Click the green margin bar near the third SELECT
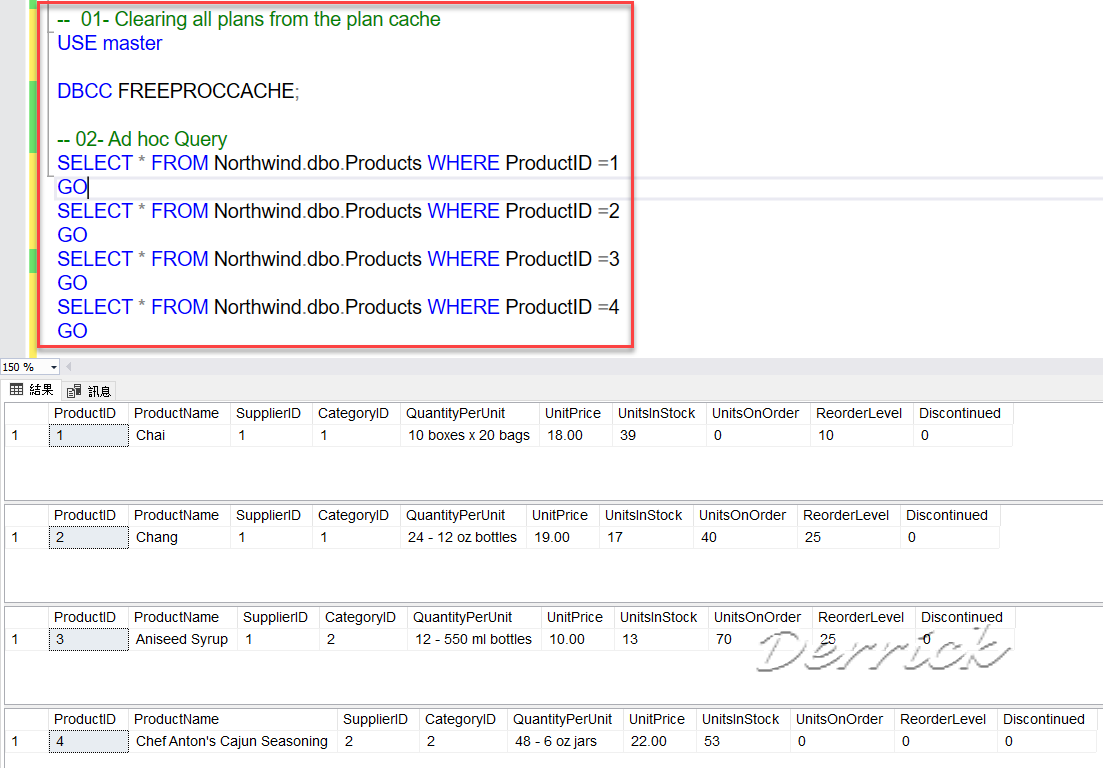This screenshot has width=1103, height=768. coord(33,262)
